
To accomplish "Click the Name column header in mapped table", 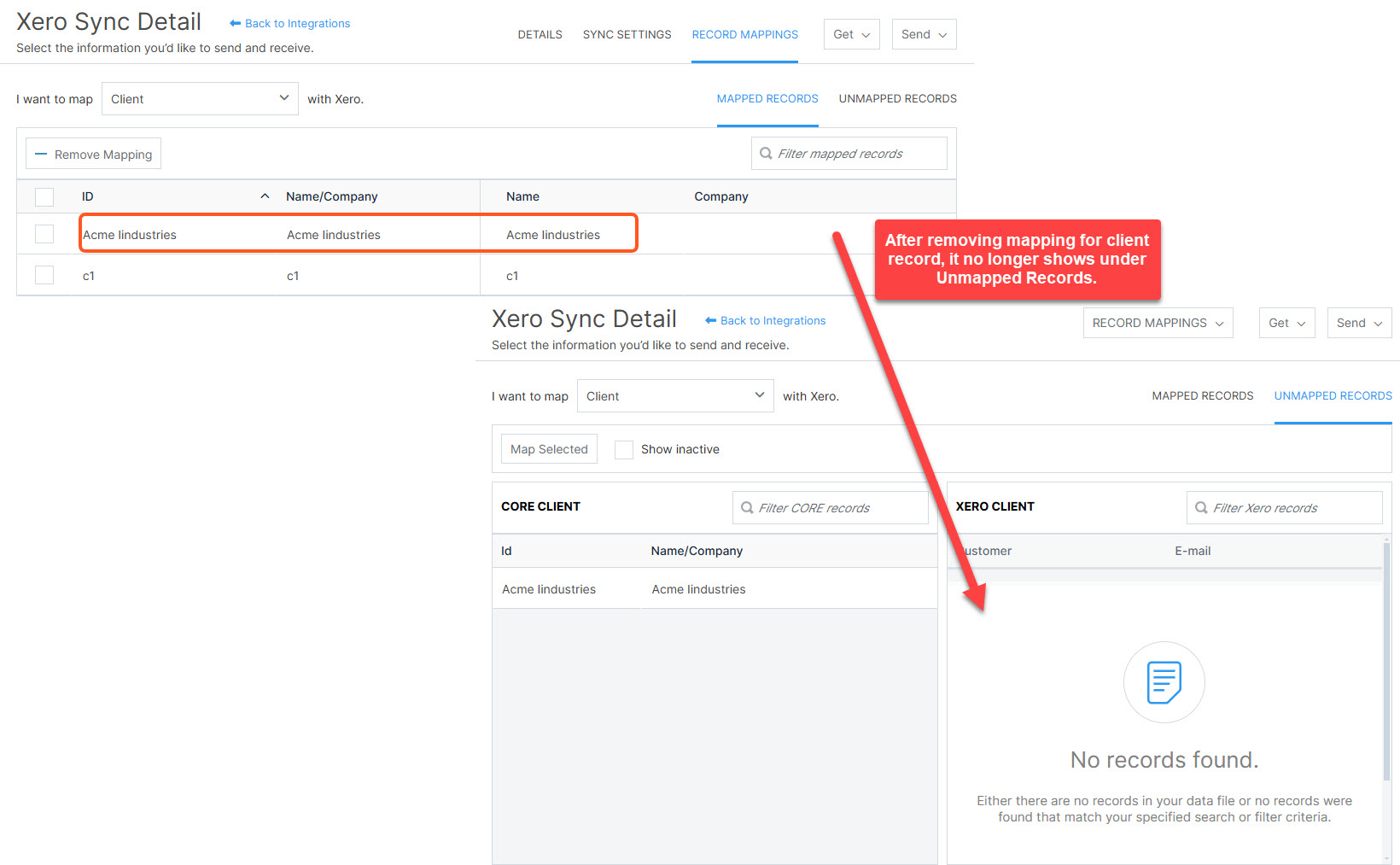I will tap(522, 196).
